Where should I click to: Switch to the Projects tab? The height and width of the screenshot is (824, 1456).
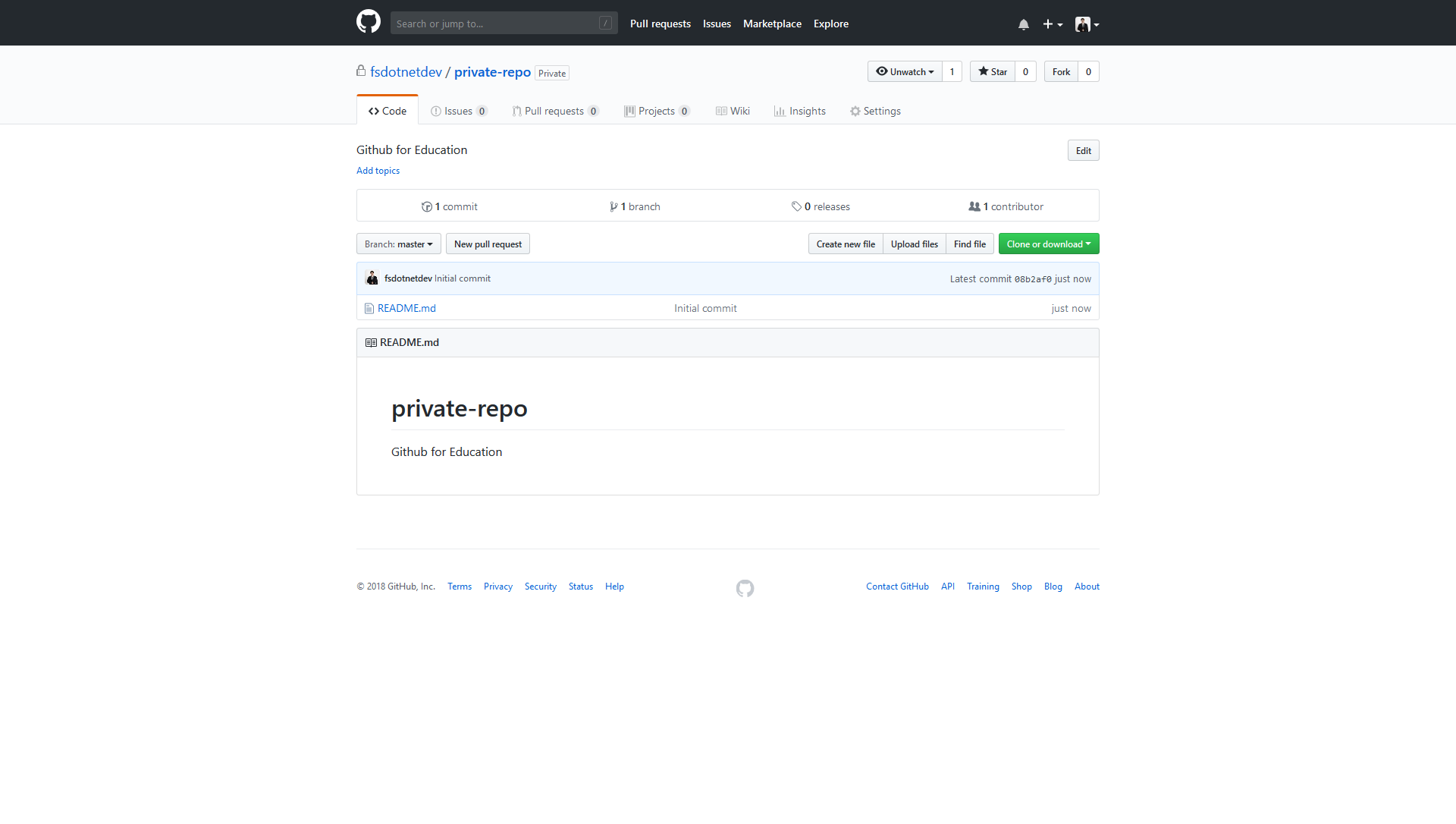pyautogui.click(x=657, y=111)
